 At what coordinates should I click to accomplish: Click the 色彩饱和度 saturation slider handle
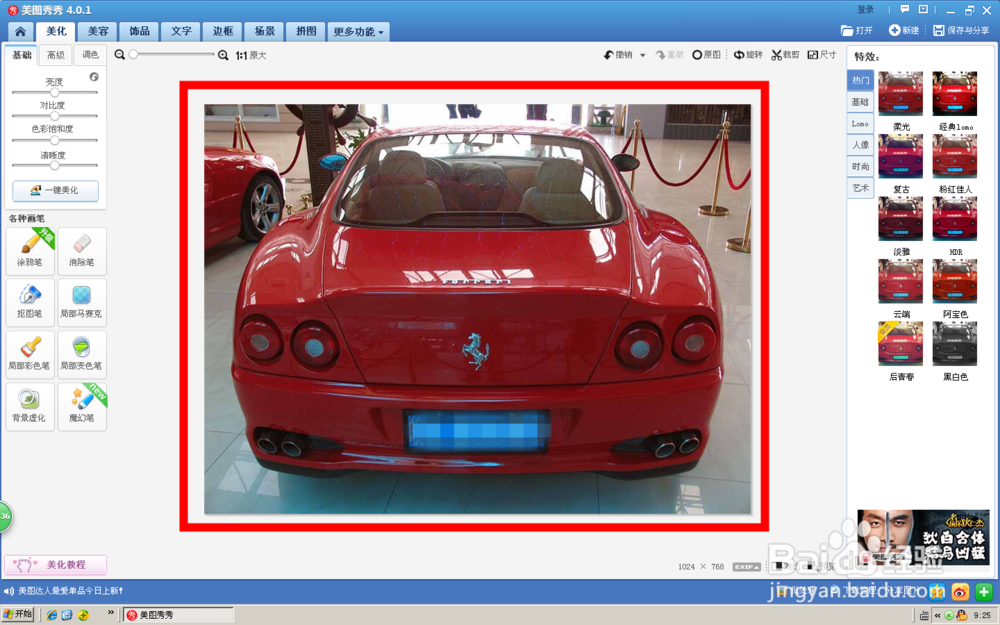(54, 140)
